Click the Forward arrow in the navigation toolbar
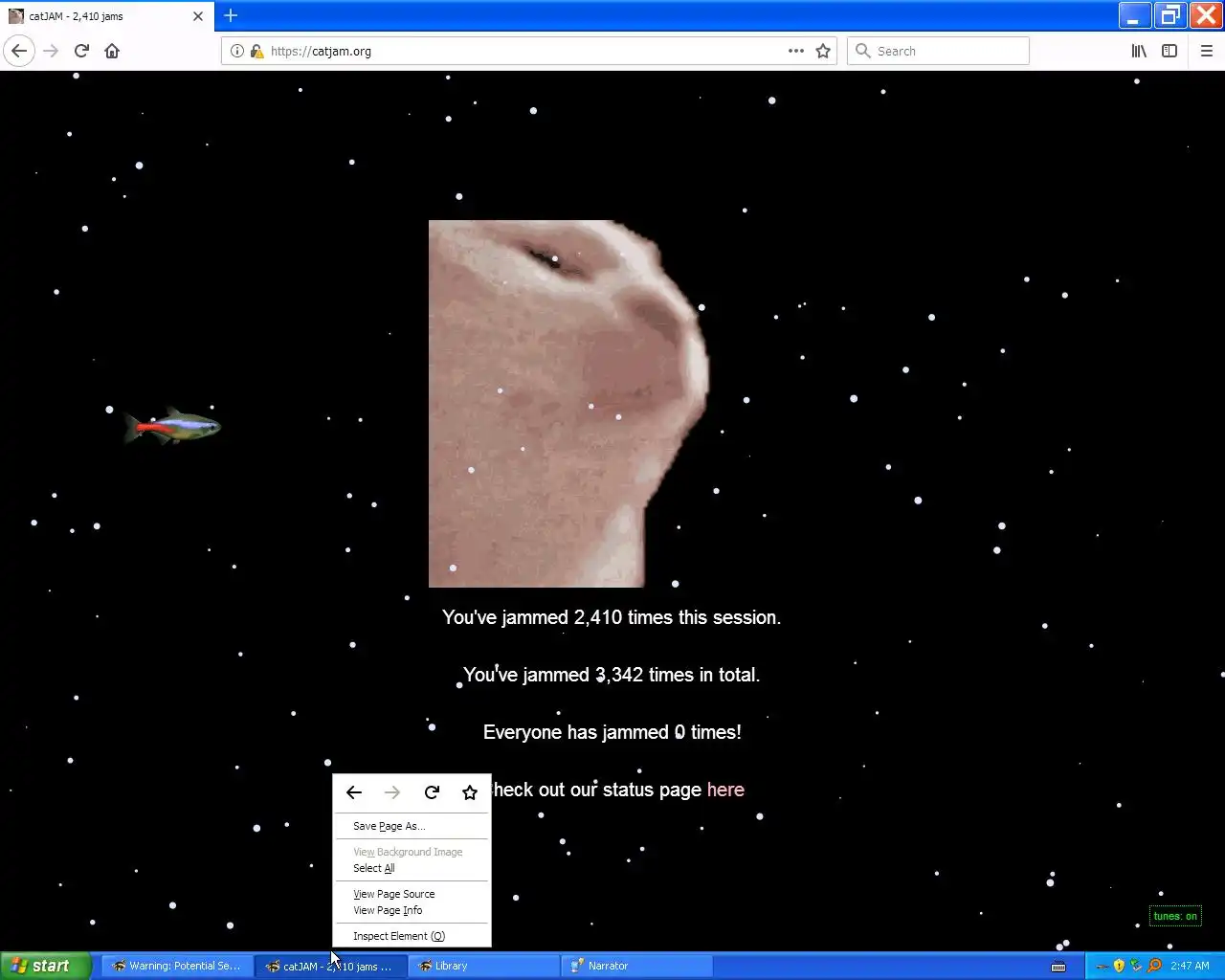The image size is (1225, 980). tap(51, 51)
